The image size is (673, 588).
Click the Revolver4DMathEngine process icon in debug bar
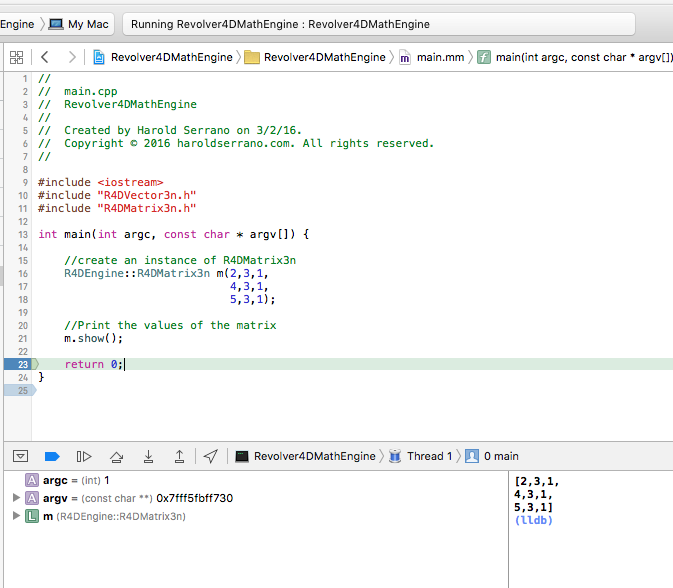[242, 456]
